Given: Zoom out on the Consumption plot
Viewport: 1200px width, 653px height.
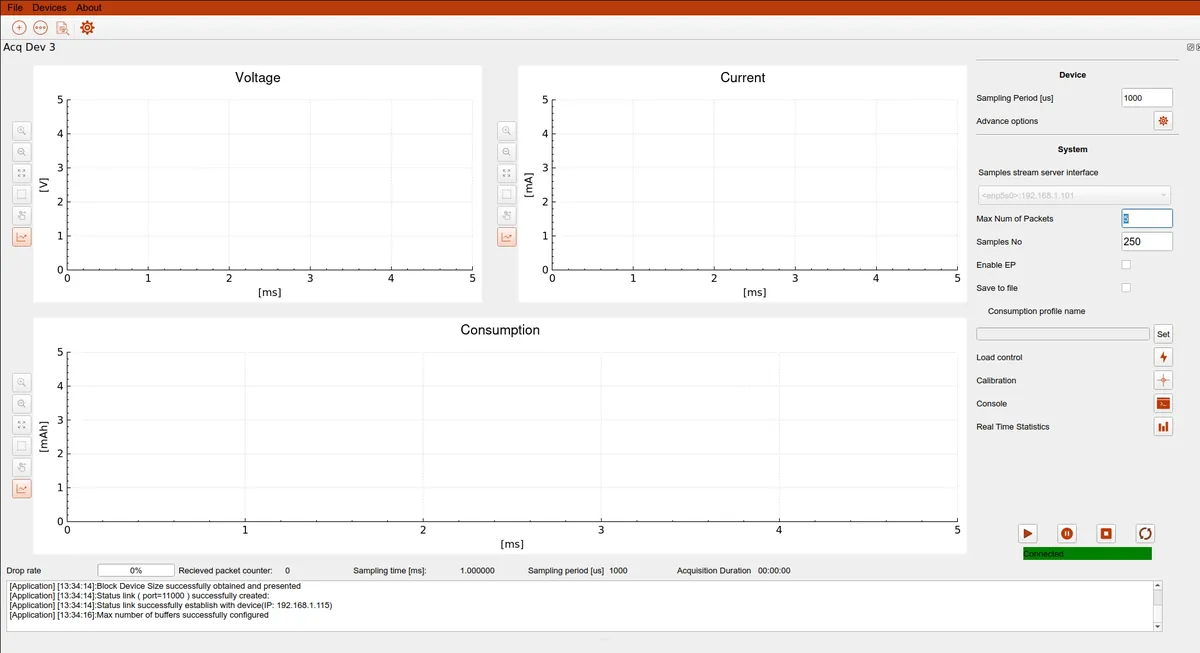Looking at the screenshot, I should coord(22,403).
